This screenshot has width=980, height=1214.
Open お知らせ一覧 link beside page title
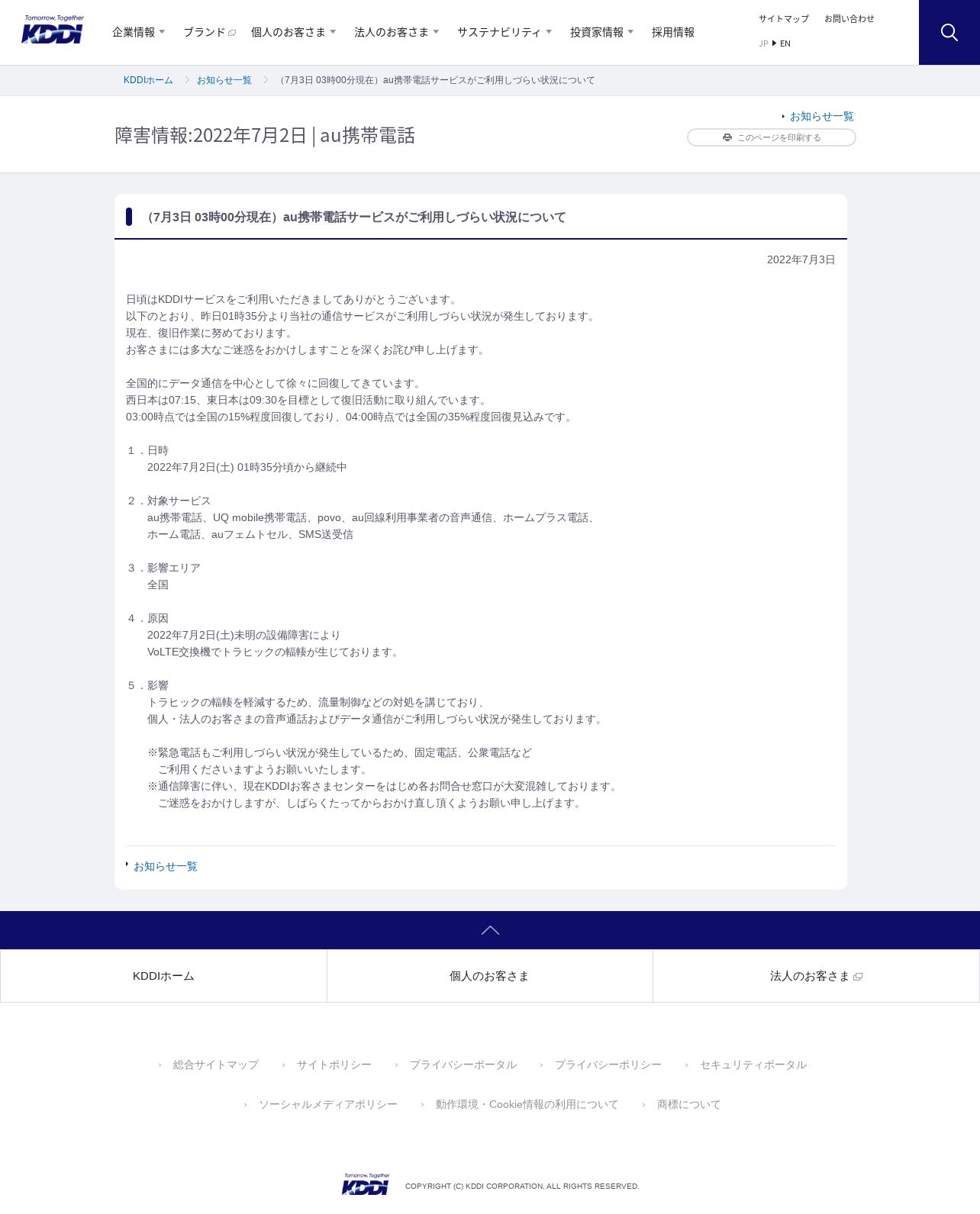click(822, 116)
